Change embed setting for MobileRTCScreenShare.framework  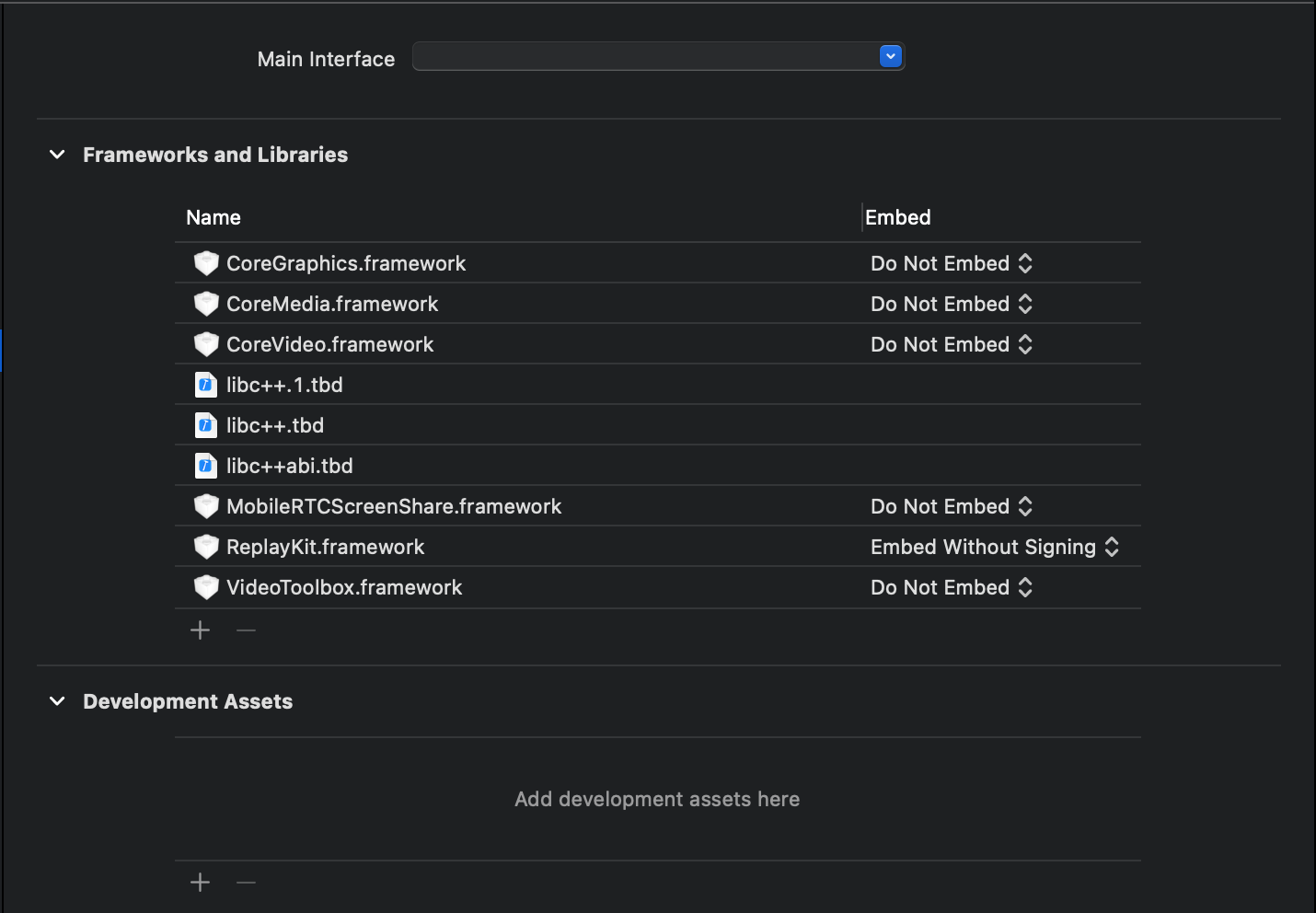click(x=952, y=506)
